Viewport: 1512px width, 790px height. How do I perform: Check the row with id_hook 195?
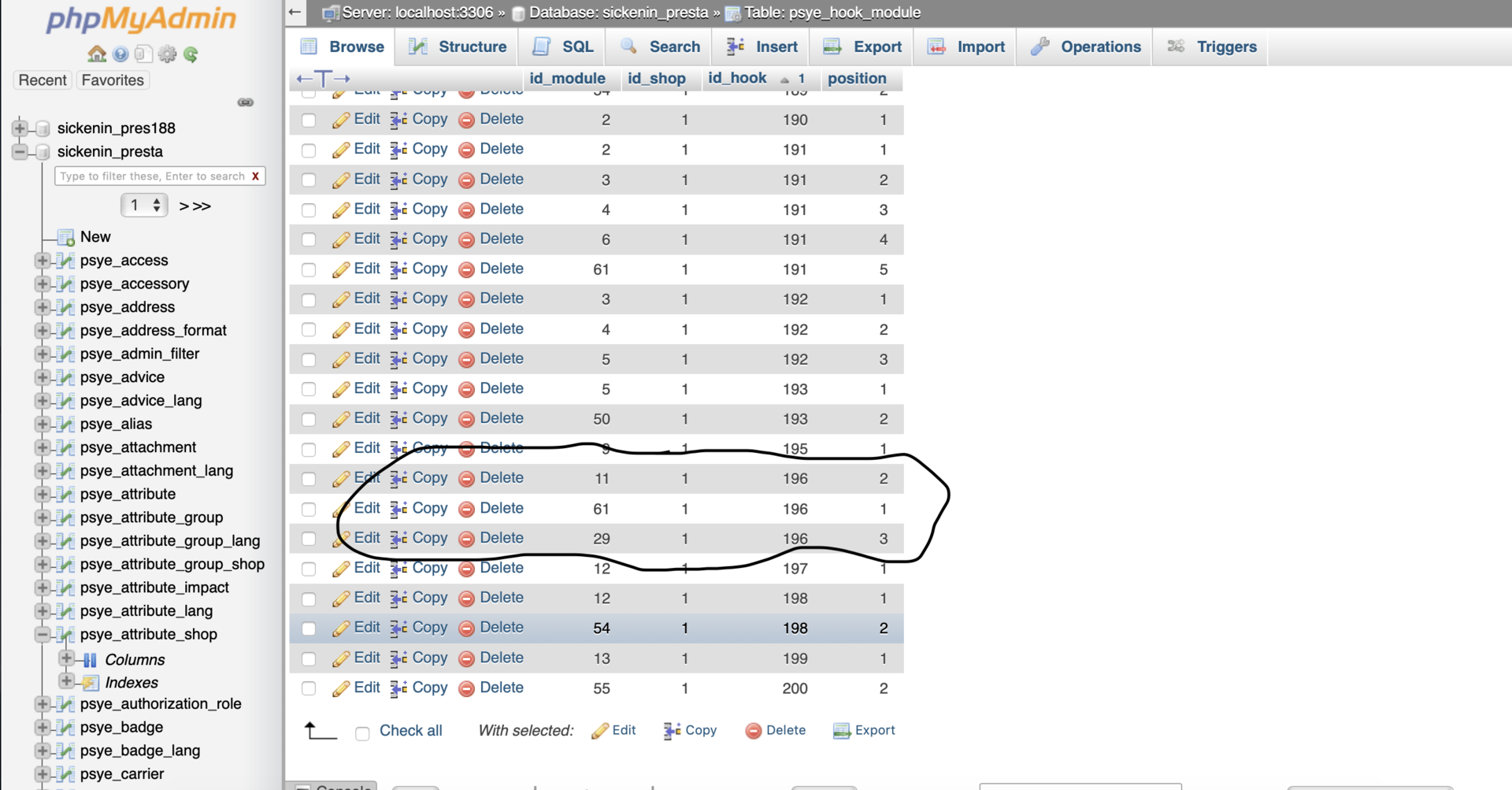(x=309, y=450)
